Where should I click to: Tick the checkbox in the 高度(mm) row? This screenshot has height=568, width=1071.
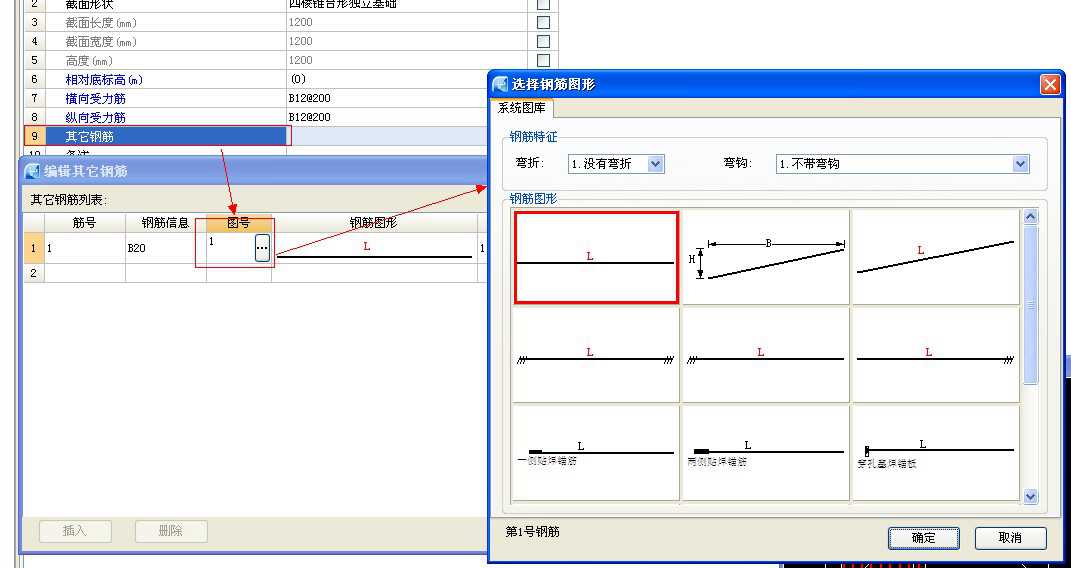(544, 60)
